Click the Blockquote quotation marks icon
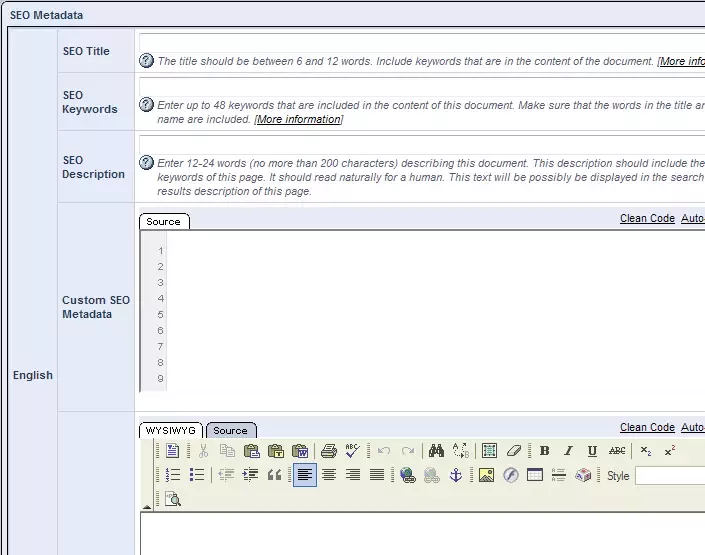 274,475
